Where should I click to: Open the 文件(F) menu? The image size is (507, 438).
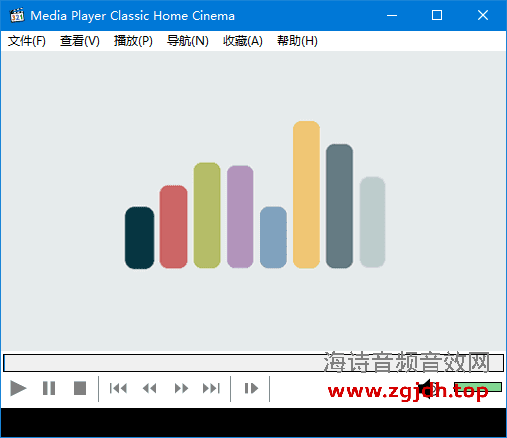click(x=27, y=41)
